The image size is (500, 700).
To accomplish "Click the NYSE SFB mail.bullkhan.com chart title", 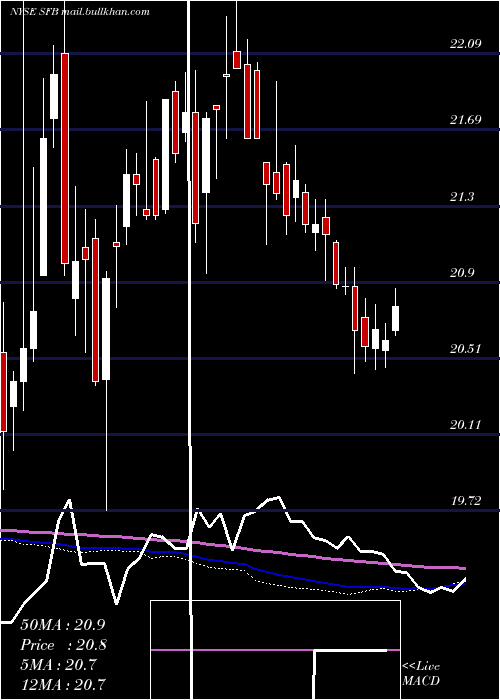I will (x=80, y=12).
